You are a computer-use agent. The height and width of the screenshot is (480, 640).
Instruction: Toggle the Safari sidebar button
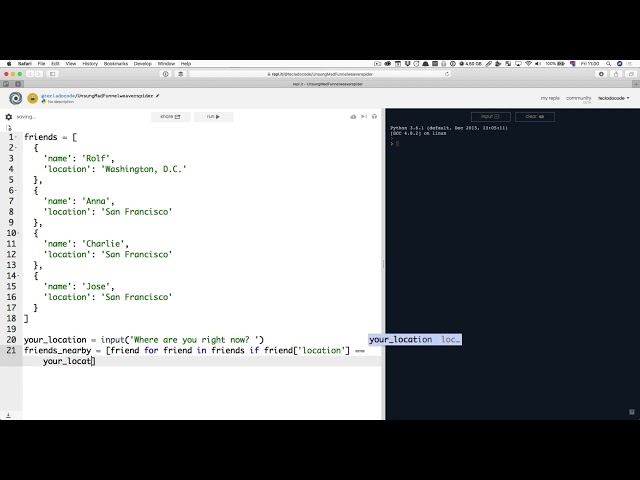tap(52, 74)
